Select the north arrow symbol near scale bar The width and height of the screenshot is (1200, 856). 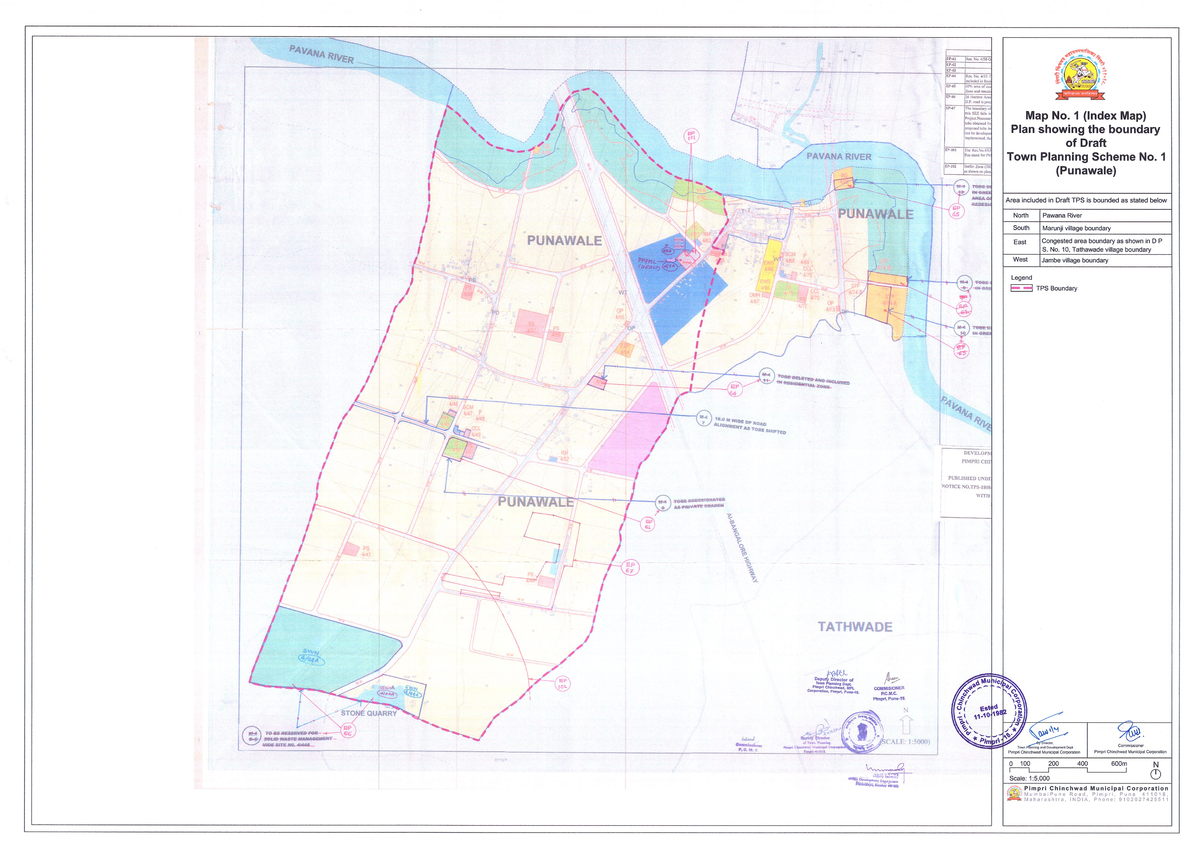[1156, 772]
